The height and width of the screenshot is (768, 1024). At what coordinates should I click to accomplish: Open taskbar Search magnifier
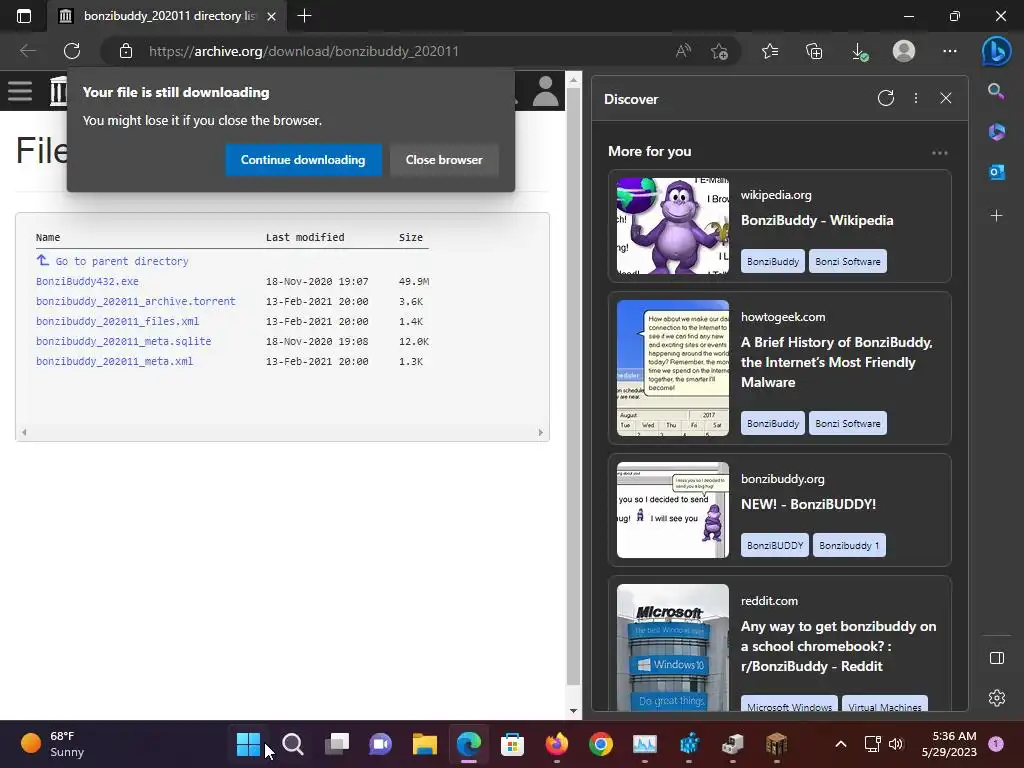click(293, 744)
